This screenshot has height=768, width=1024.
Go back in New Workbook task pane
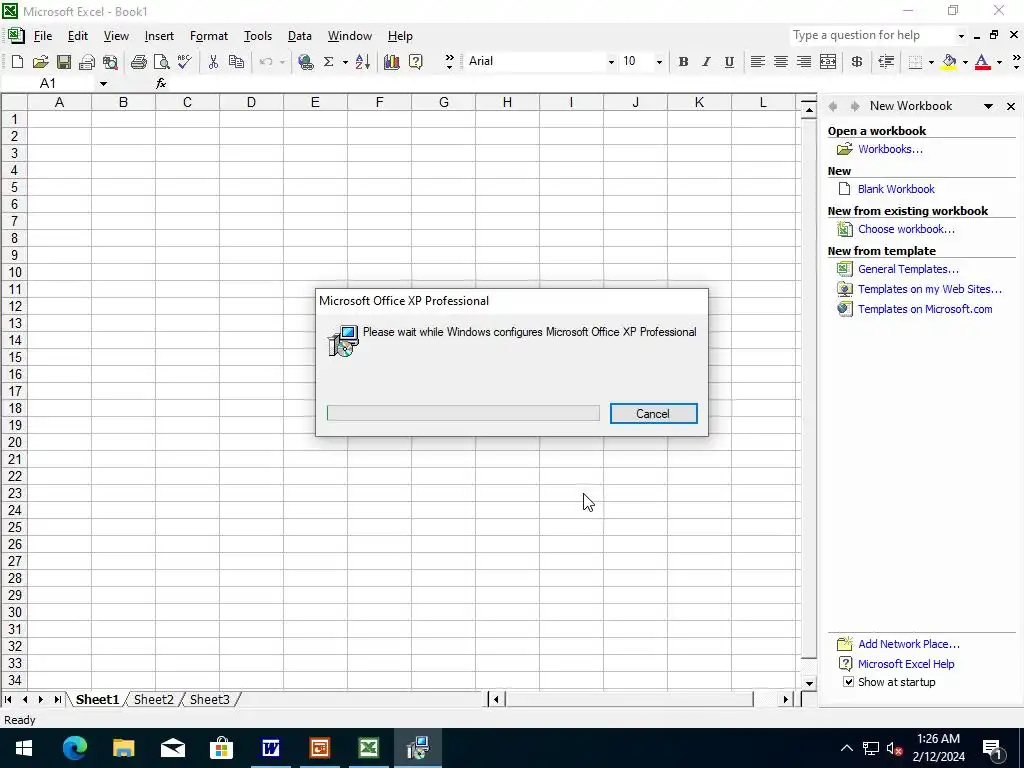click(833, 106)
